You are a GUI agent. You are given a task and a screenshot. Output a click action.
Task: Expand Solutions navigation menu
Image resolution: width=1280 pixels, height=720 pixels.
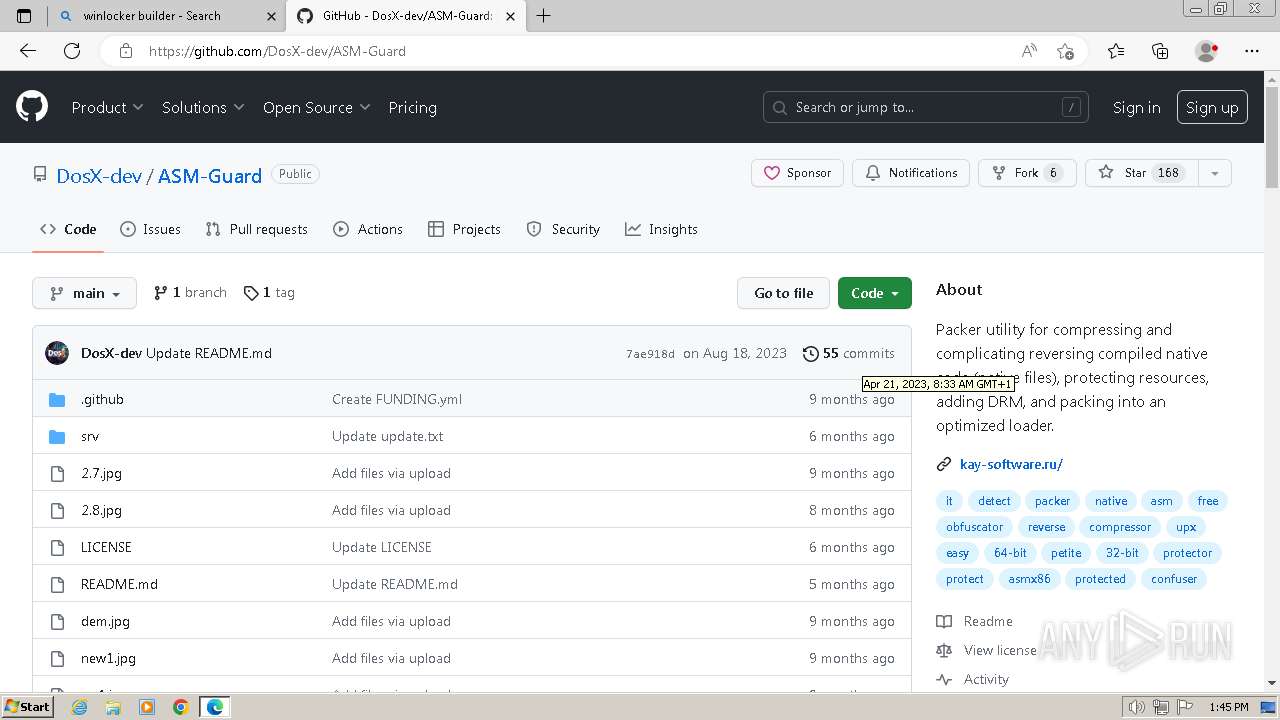click(203, 107)
